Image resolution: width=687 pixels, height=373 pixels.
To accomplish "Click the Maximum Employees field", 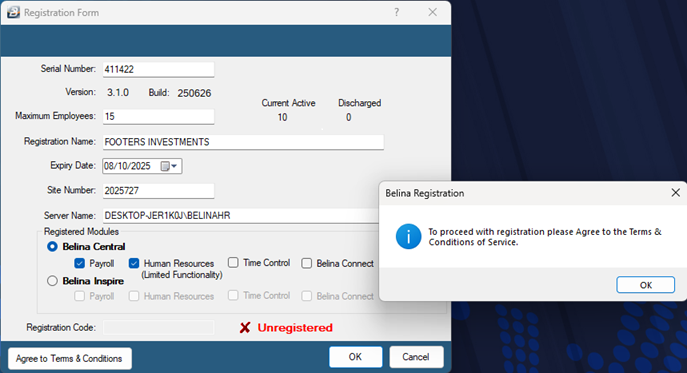I will (x=158, y=116).
